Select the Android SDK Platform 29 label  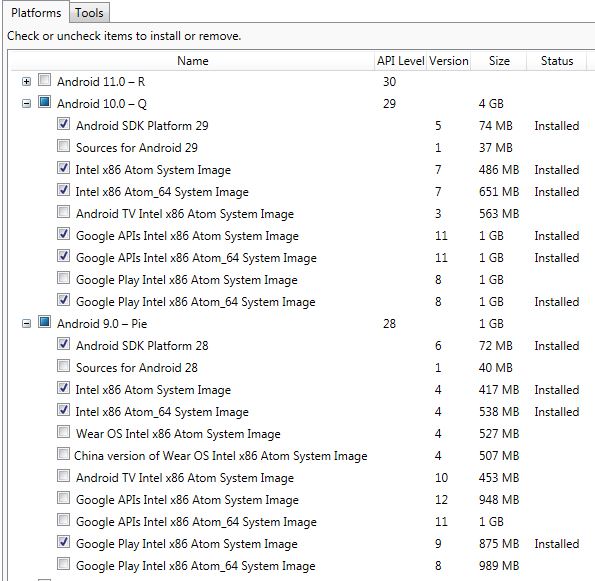[x=142, y=126]
